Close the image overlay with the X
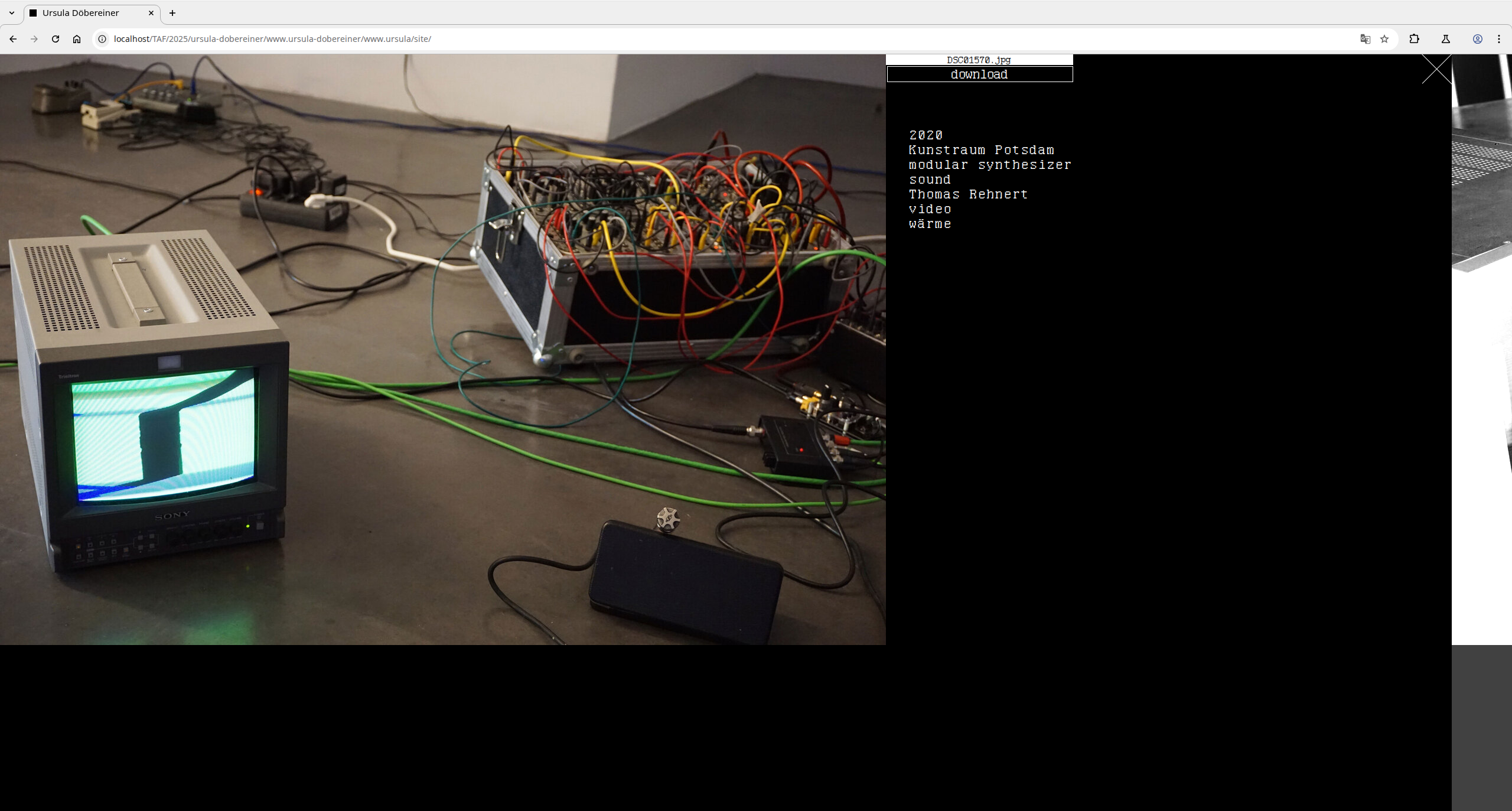This screenshot has height=811, width=1512. (1436, 69)
